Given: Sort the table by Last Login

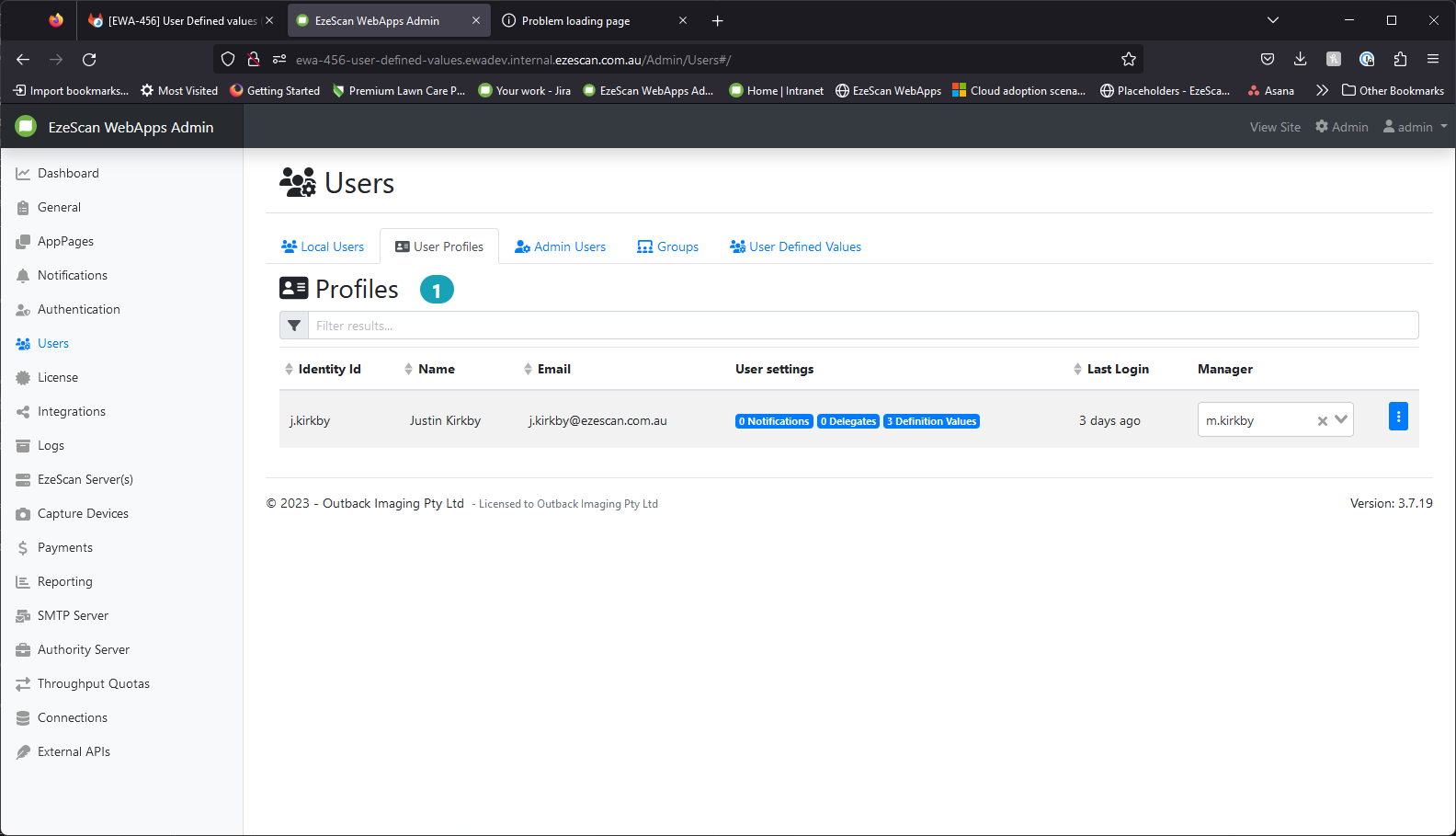Looking at the screenshot, I should [x=1110, y=369].
